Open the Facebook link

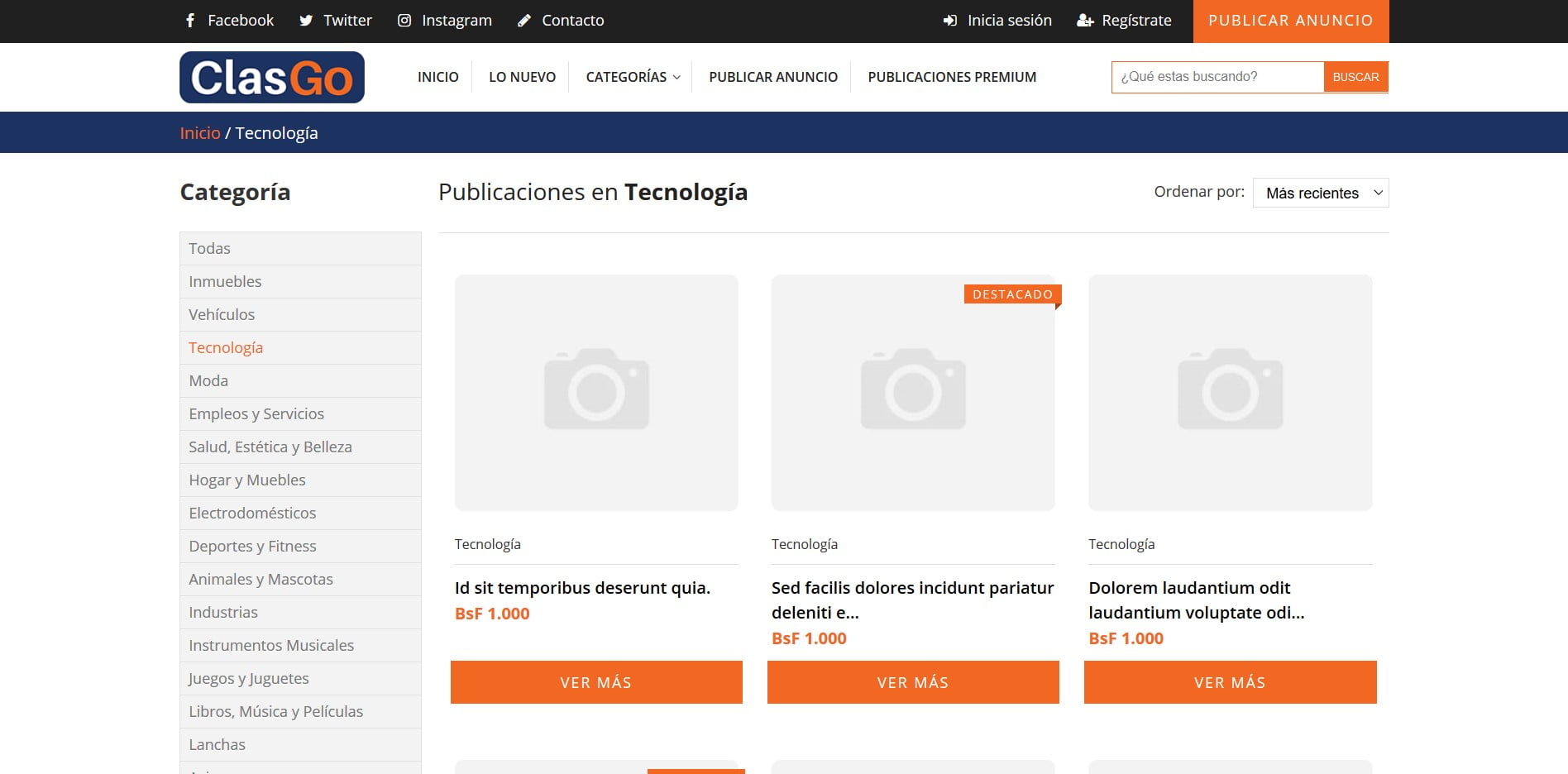pyautogui.click(x=240, y=20)
